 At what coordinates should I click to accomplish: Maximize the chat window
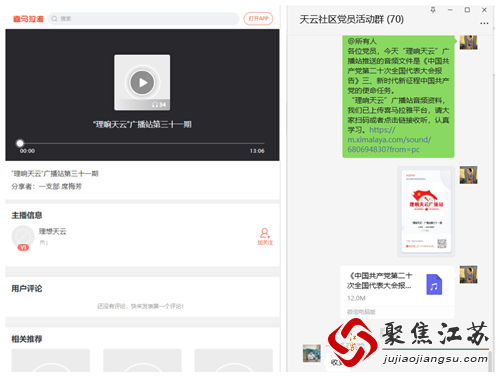coord(467,10)
